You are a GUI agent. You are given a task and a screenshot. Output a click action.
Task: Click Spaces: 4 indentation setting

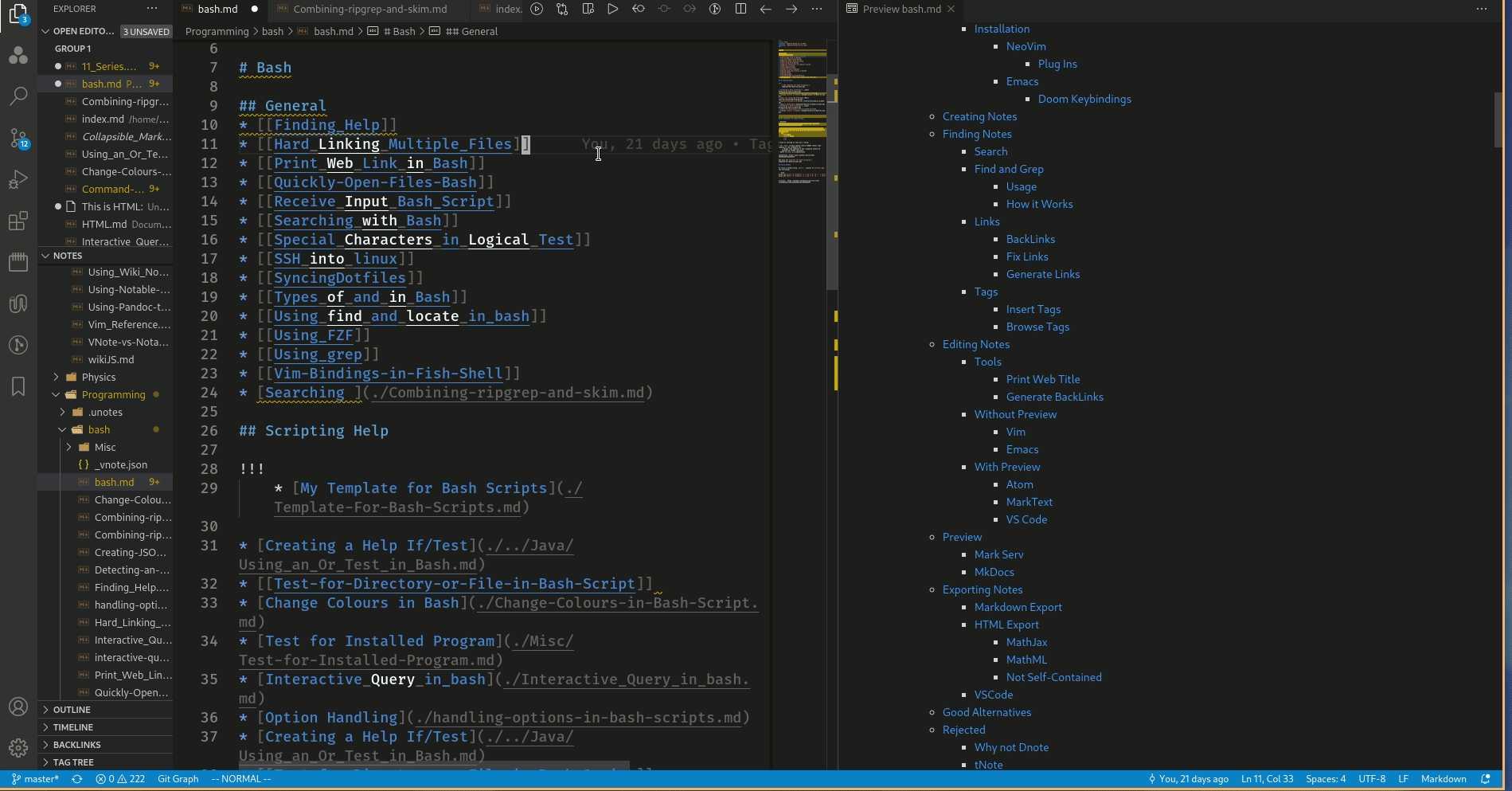click(x=1326, y=779)
